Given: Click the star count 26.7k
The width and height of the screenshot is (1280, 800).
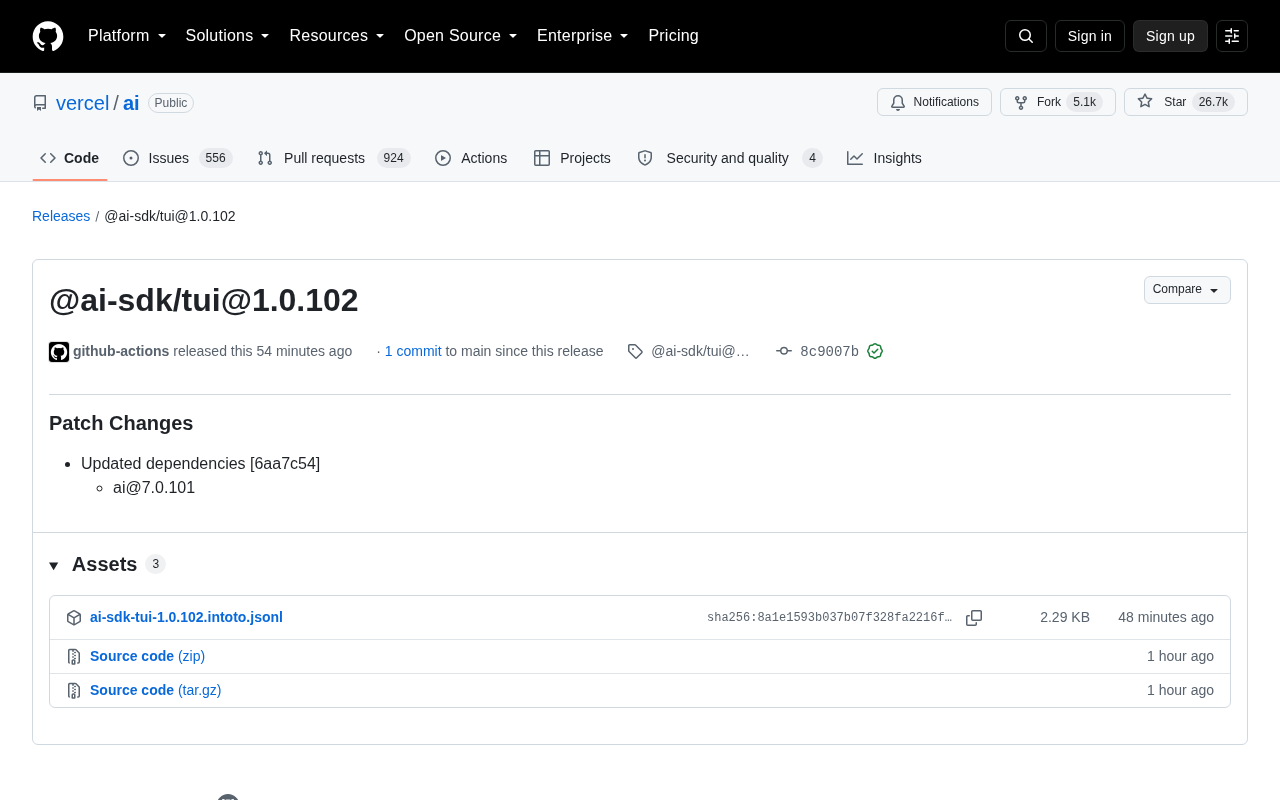Looking at the screenshot, I should (1213, 102).
